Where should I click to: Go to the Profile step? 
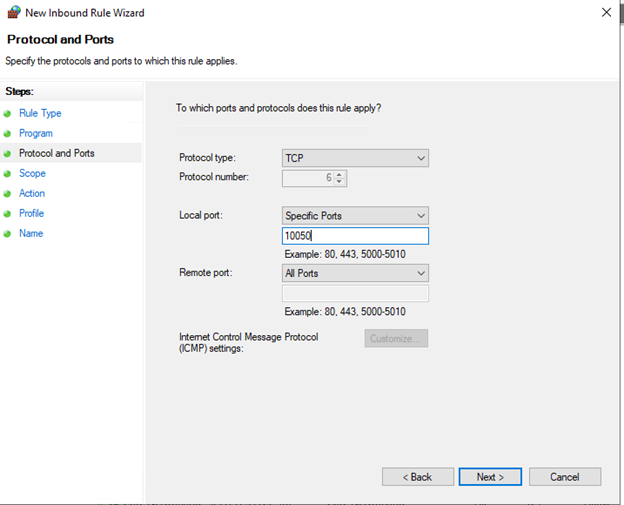click(31, 213)
